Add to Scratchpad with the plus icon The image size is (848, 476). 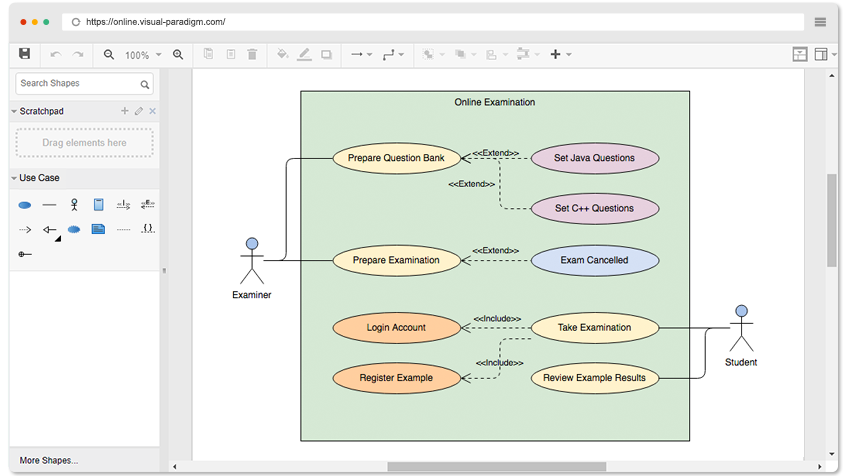(124, 110)
